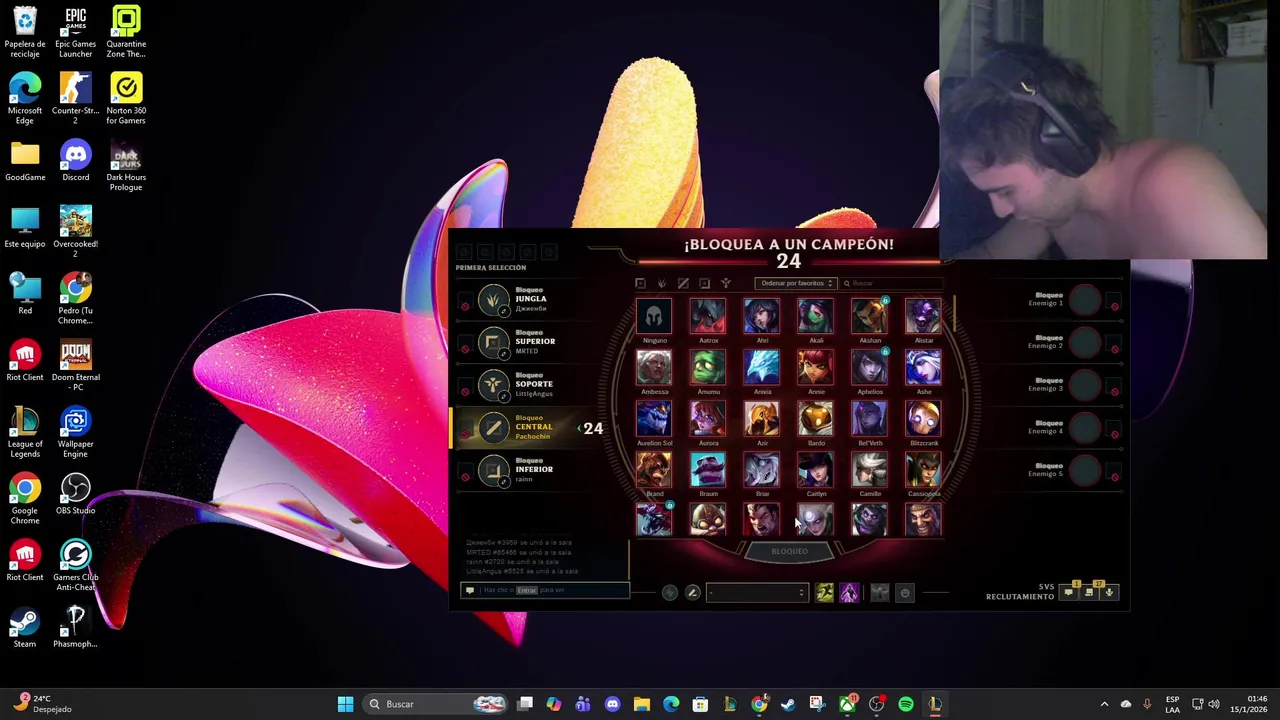This screenshot has width=1280, height=720.
Task: Choose Ninguno (no ban) helmet option
Action: 654,317
